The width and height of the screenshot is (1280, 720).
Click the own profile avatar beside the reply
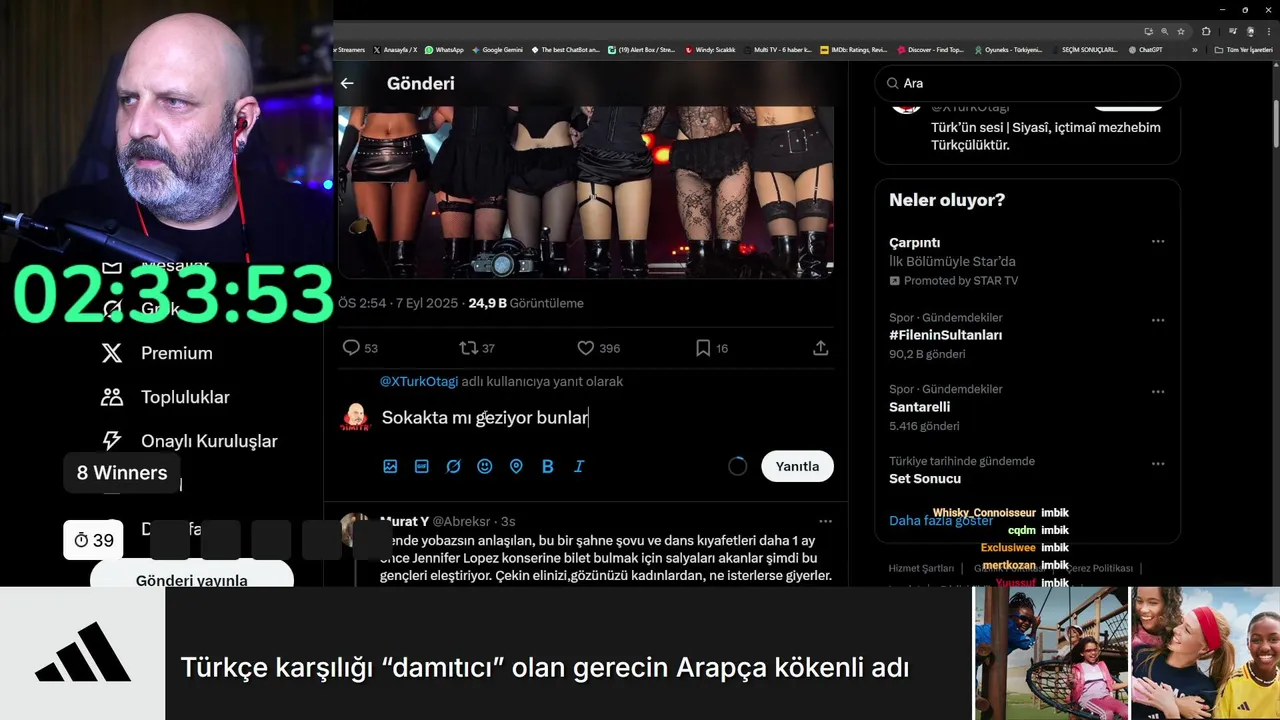(x=355, y=417)
